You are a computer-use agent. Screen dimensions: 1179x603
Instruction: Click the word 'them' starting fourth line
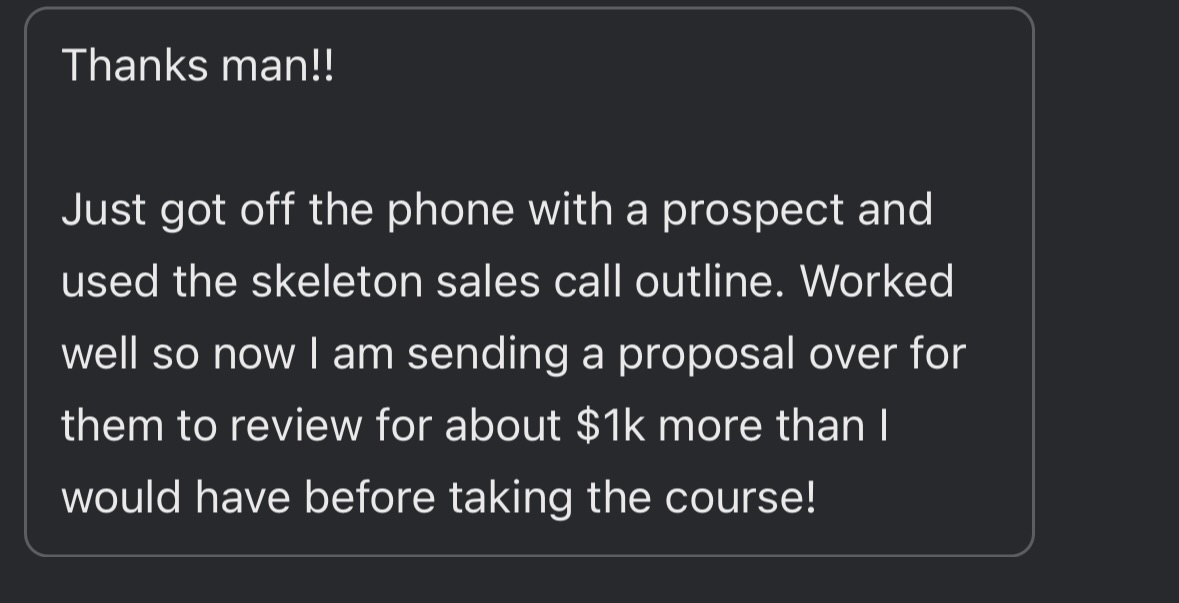112,426
